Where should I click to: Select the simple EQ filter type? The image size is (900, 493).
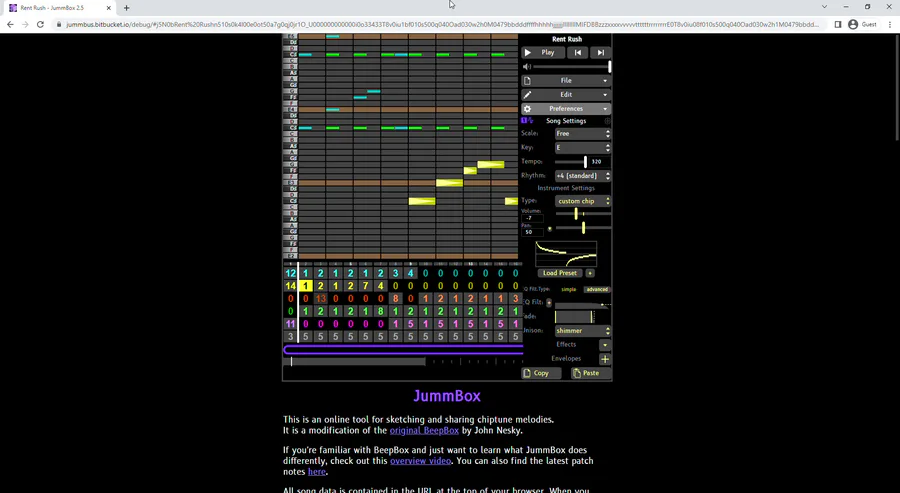[568, 289]
